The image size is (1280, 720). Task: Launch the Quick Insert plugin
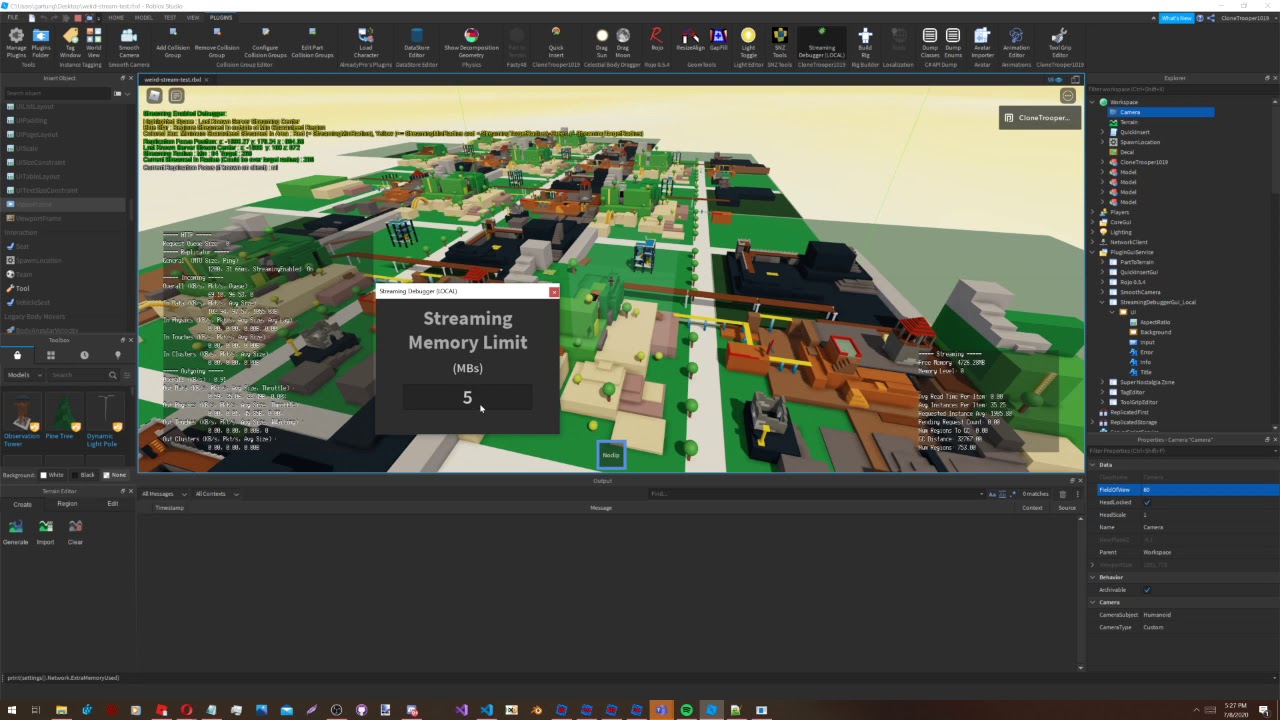click(x=556, y=42)
